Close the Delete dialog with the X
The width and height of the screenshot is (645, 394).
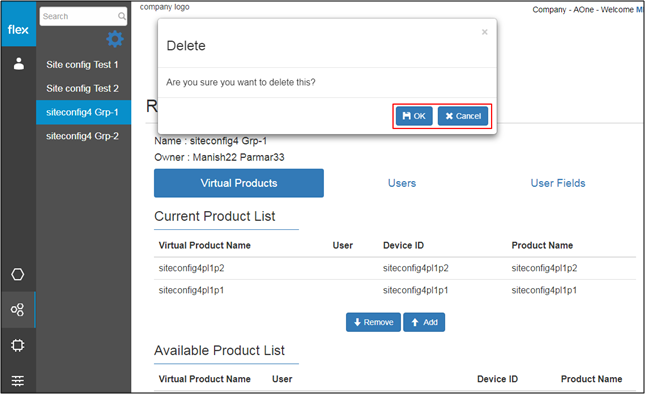pos(485,32)
